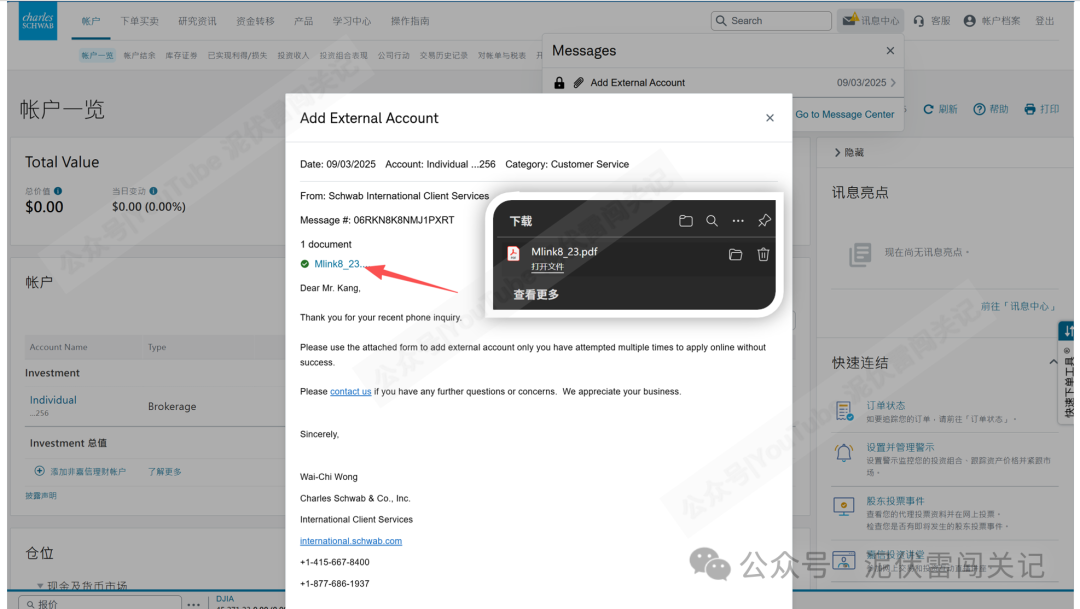The image size is (1080, 609).
Task: Close the Add External Account dialog
Action: tap(770, 118)
